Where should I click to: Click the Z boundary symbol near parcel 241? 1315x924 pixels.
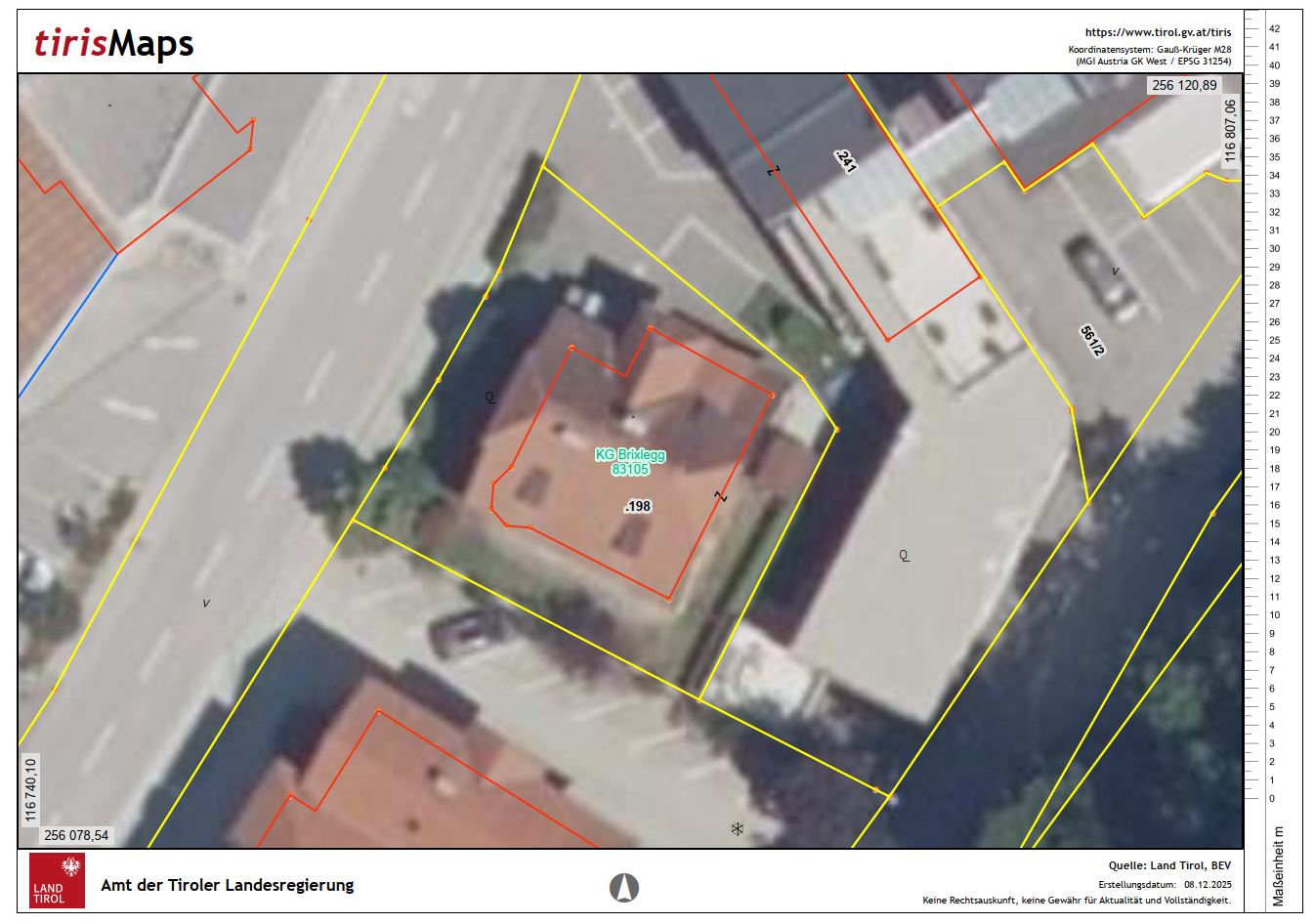[774, 171]
